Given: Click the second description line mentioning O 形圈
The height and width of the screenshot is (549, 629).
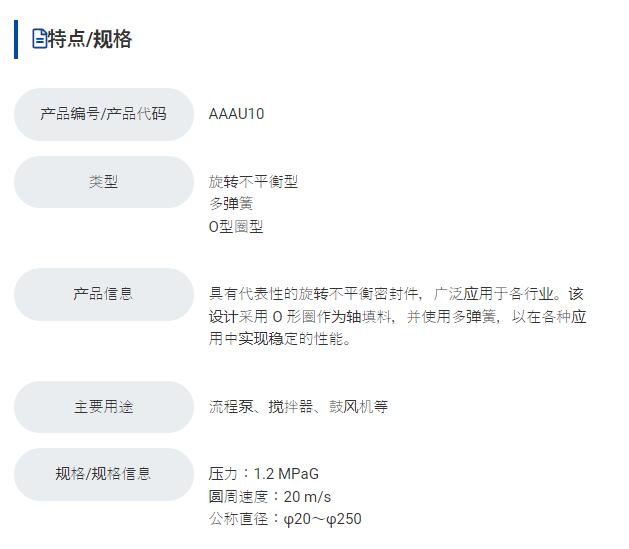Looking at the screenshot, I should pos(397,317).
